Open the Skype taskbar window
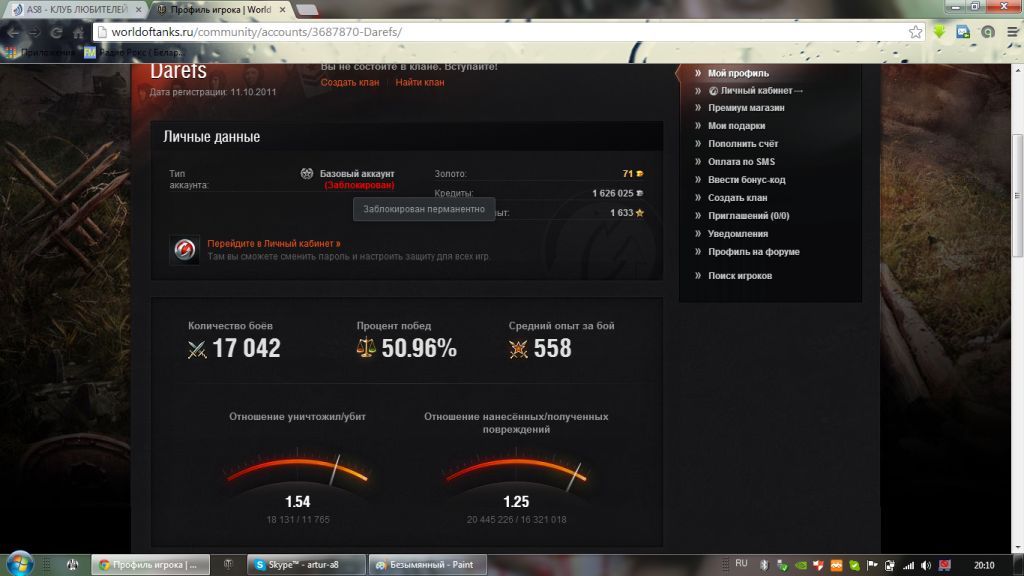 306,564
